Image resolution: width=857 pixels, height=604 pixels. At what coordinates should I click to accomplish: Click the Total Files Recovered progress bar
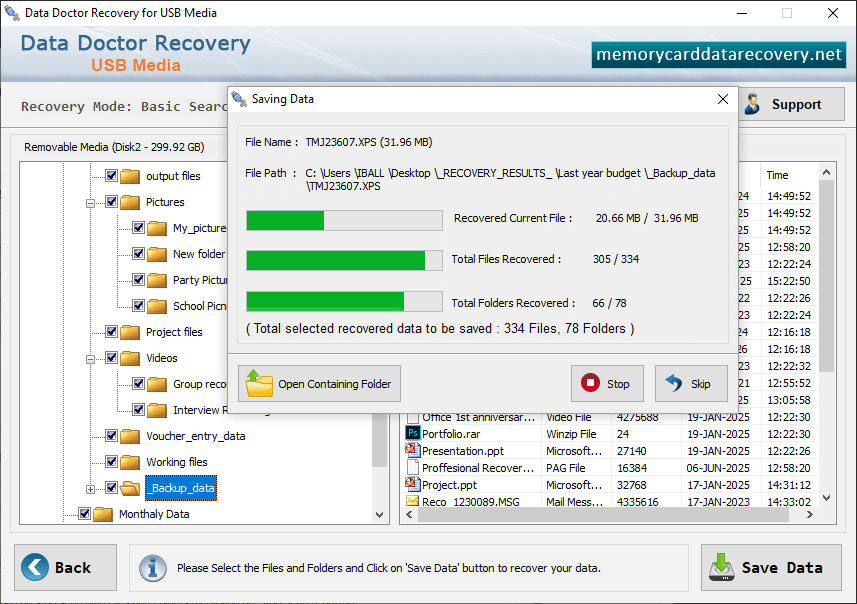344,260
